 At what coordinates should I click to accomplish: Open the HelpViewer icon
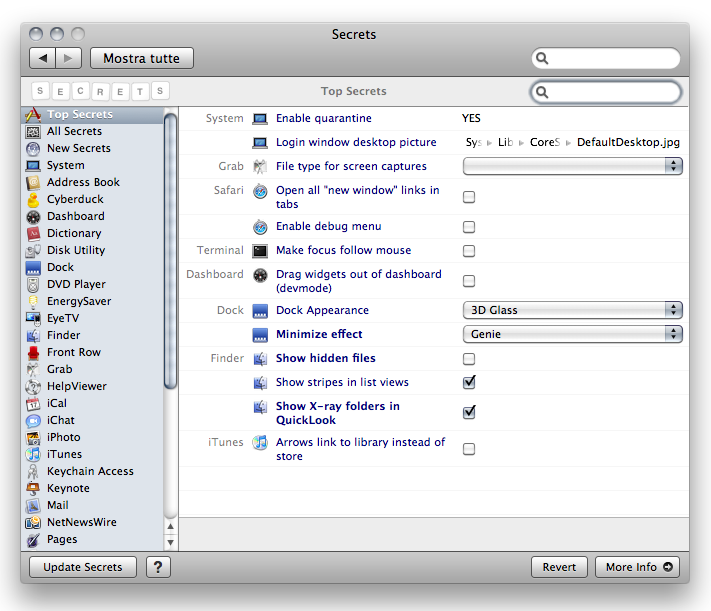tap(33, 386)
